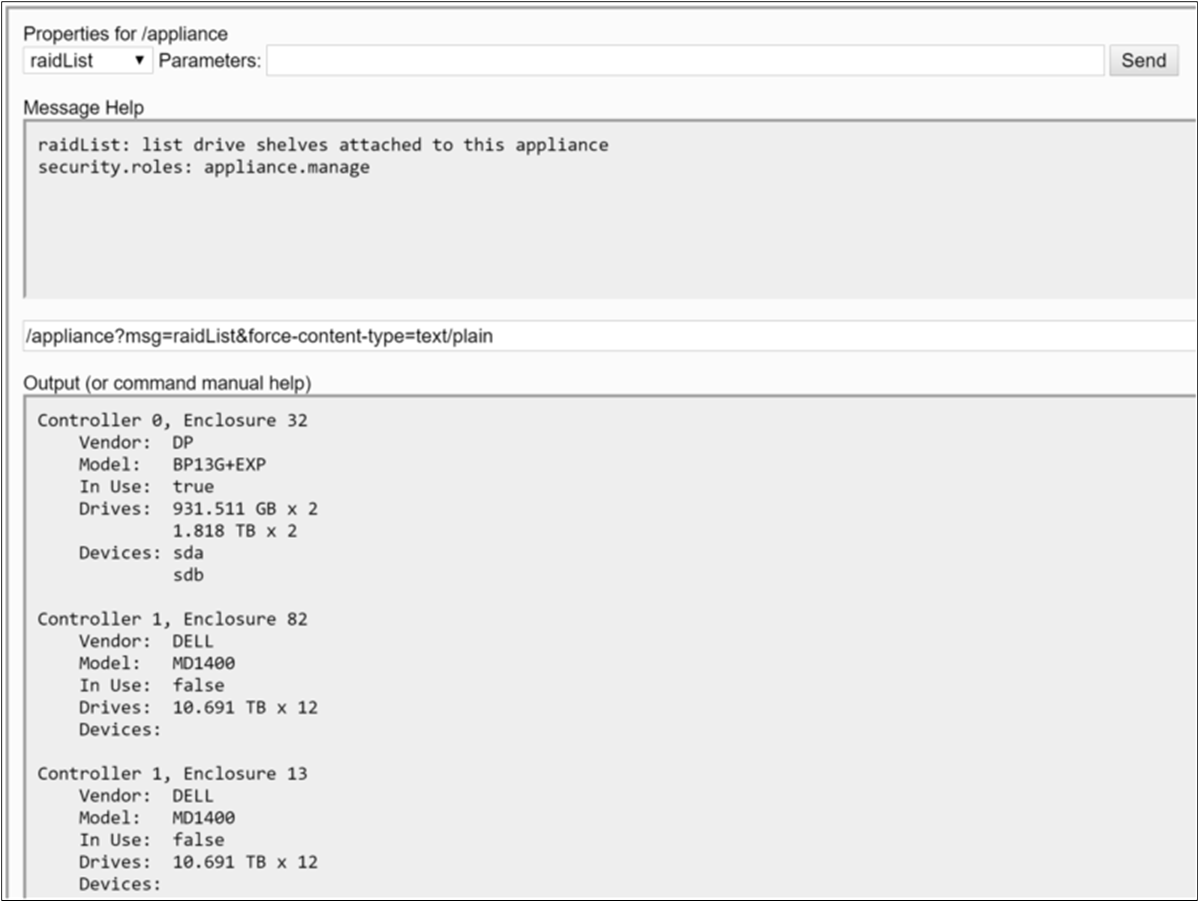Click the 'Message Help' section label

coord(83,107)
